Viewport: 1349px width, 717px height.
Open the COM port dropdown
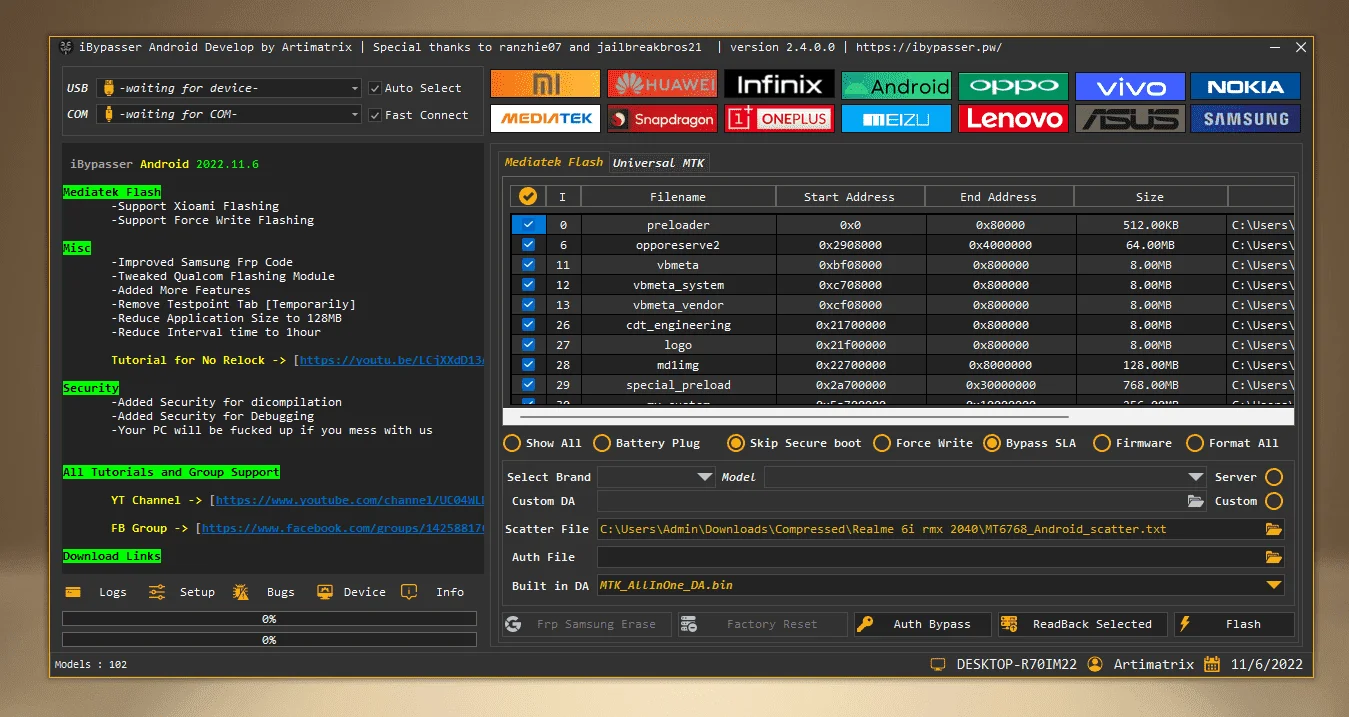[229, 115]
